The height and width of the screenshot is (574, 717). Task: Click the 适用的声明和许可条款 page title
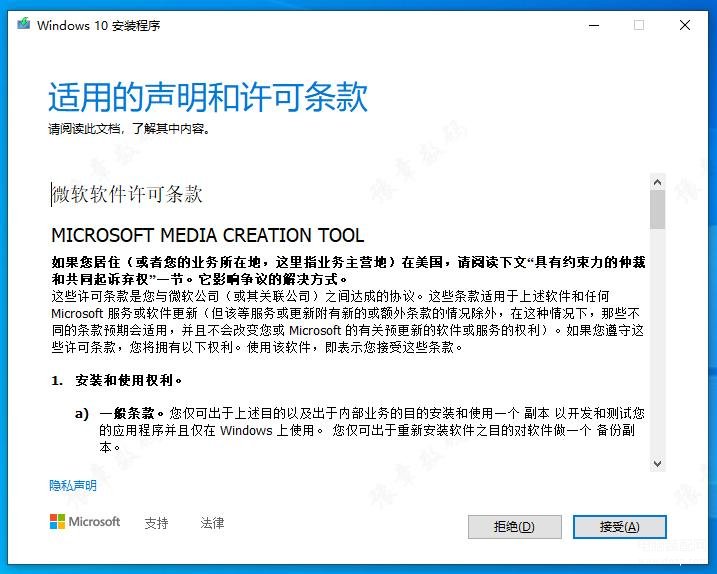coord(208,97)
